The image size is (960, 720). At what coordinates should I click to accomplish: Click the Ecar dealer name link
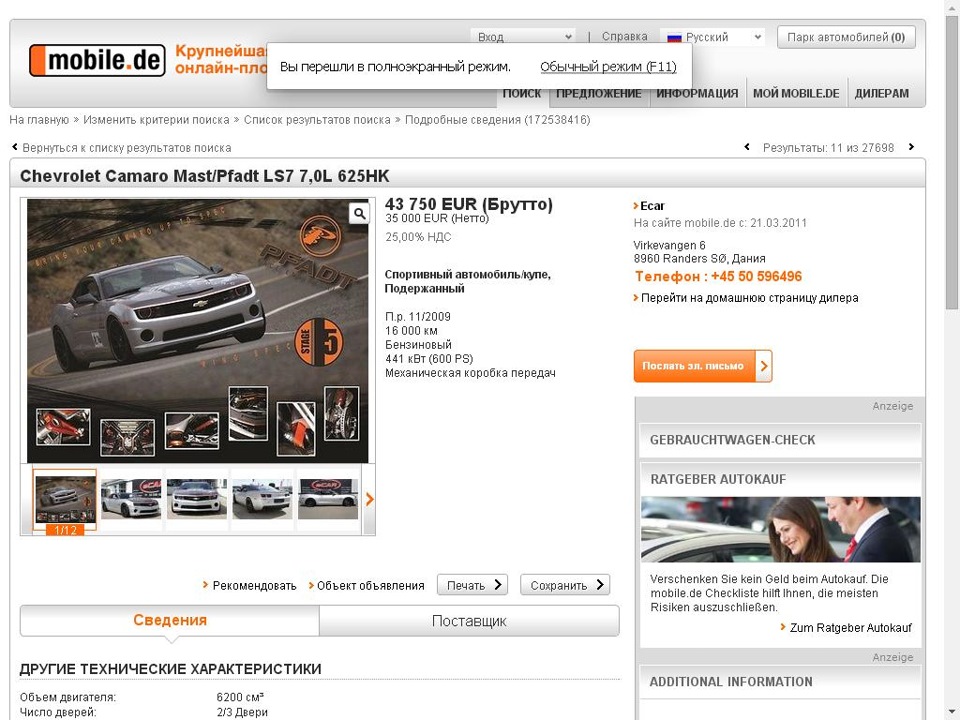[652, 206]
